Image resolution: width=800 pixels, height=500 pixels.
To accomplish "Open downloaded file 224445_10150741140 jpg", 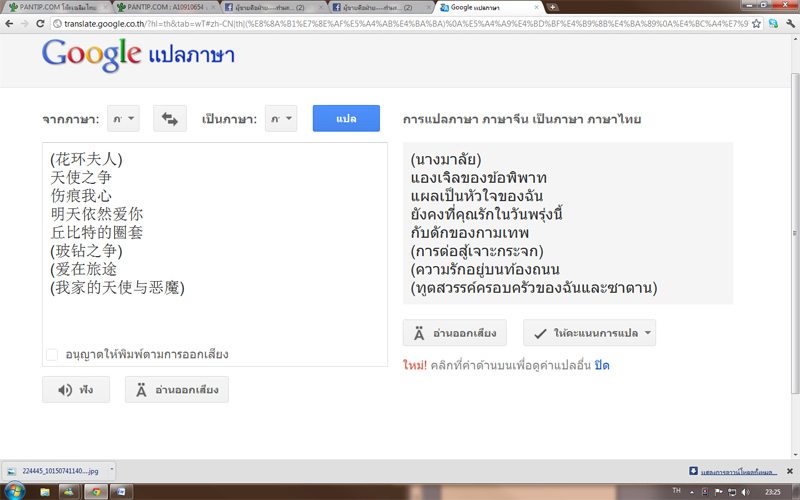I will click(x=54, y=471).
